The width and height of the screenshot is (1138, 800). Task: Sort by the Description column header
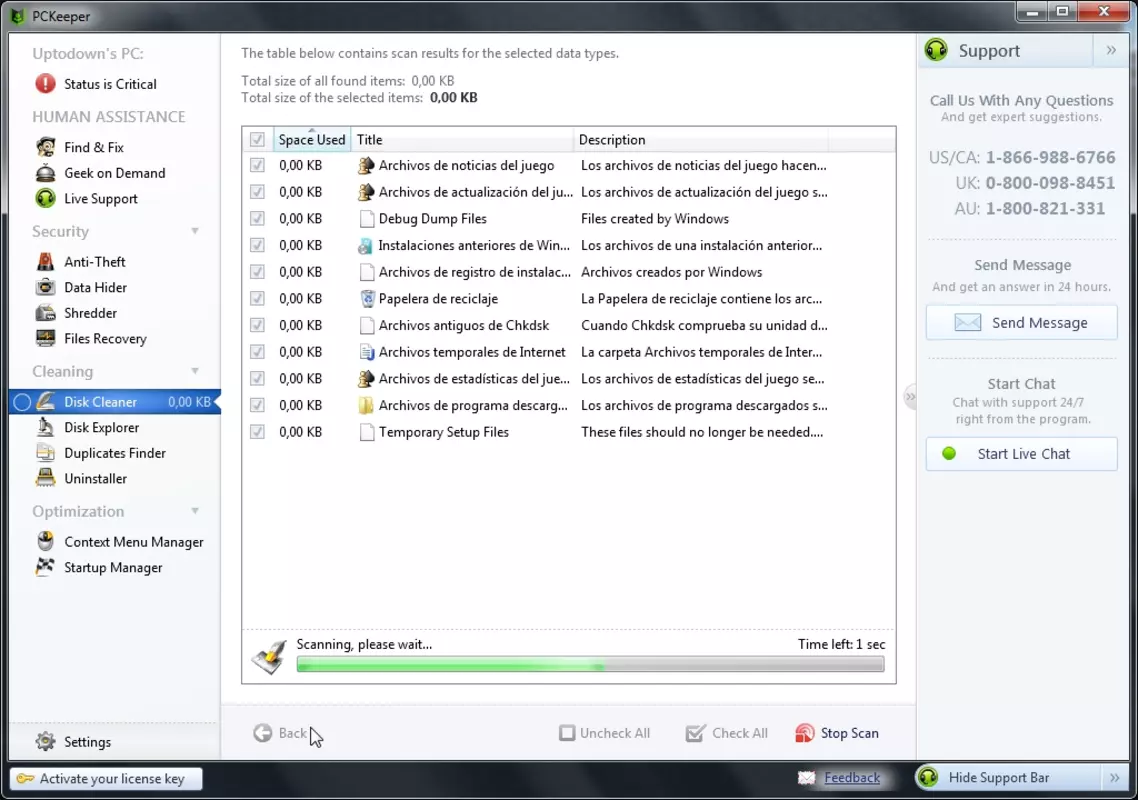pyautogui.click(x=700, y=139)
